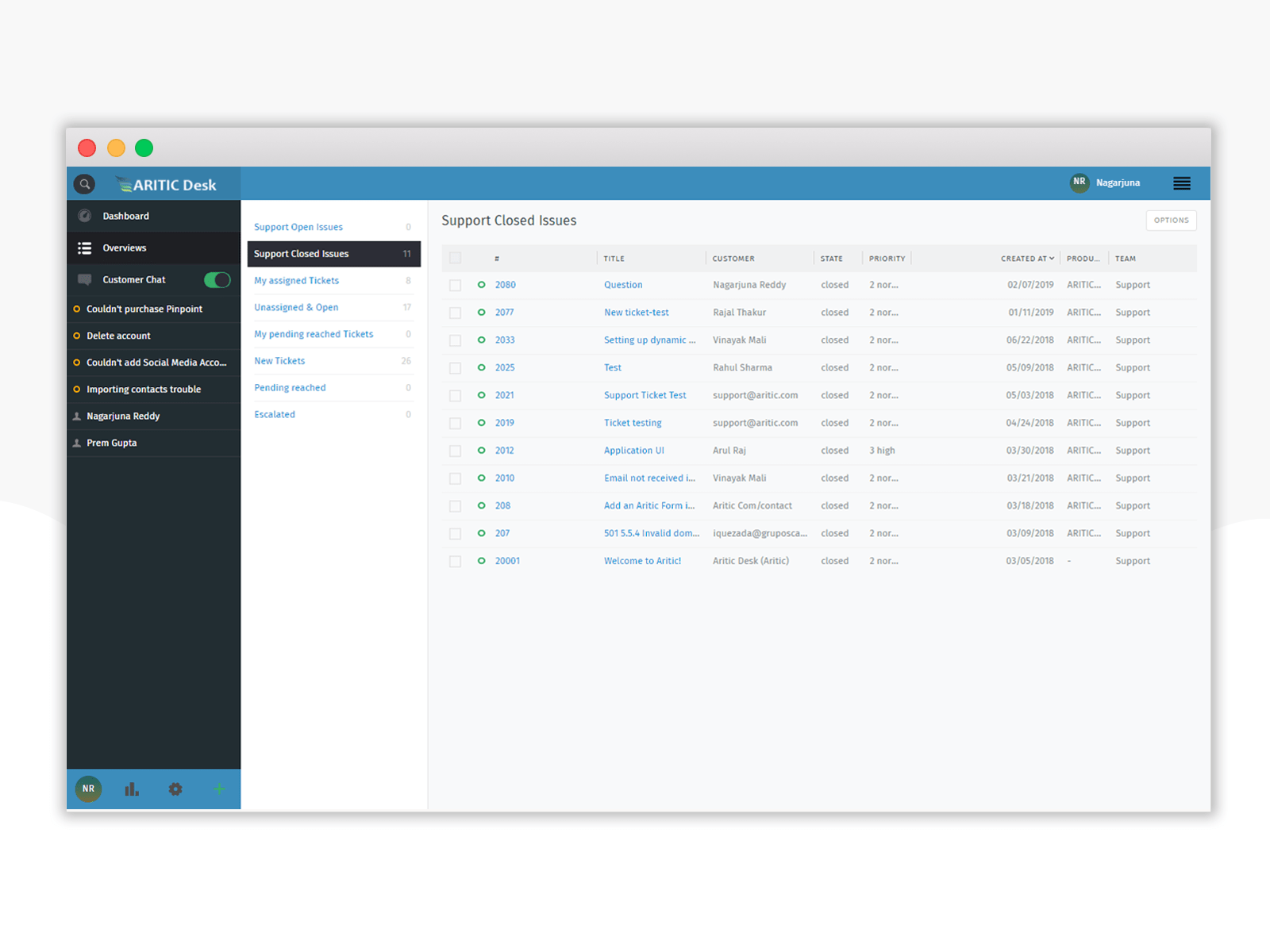
Task: Click status circle of ticket 2077
Action: tap(481, 313)
